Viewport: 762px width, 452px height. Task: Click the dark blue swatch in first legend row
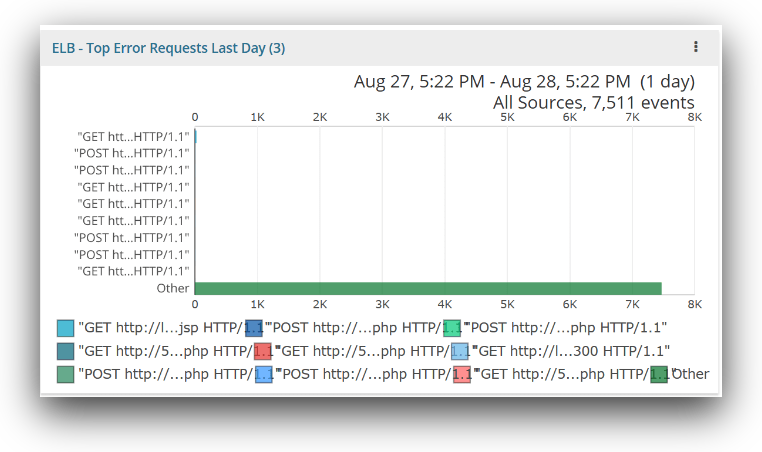(254, 328)
